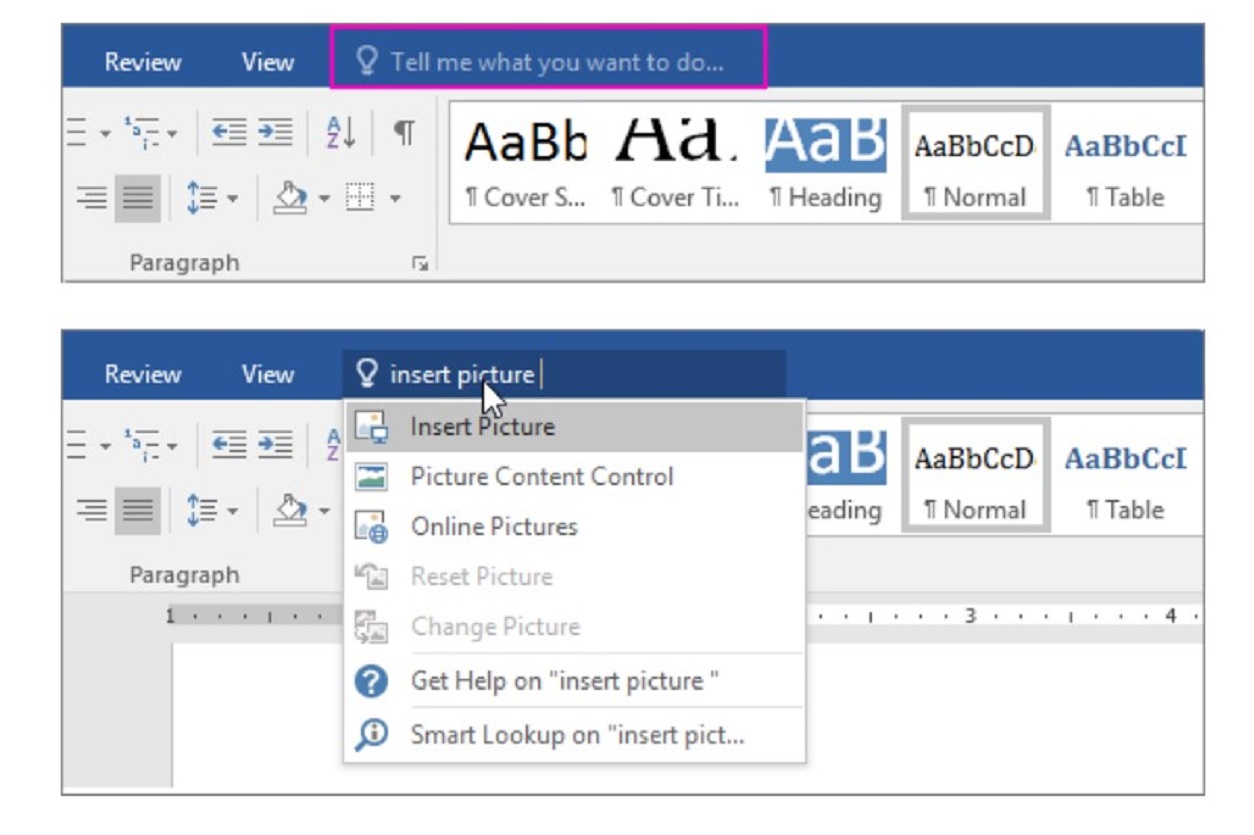Open Shading color dropdown arrow in upper ribbon
Image resolution: width=1254 pixels, height=835 pixels.
coord(324,197)
